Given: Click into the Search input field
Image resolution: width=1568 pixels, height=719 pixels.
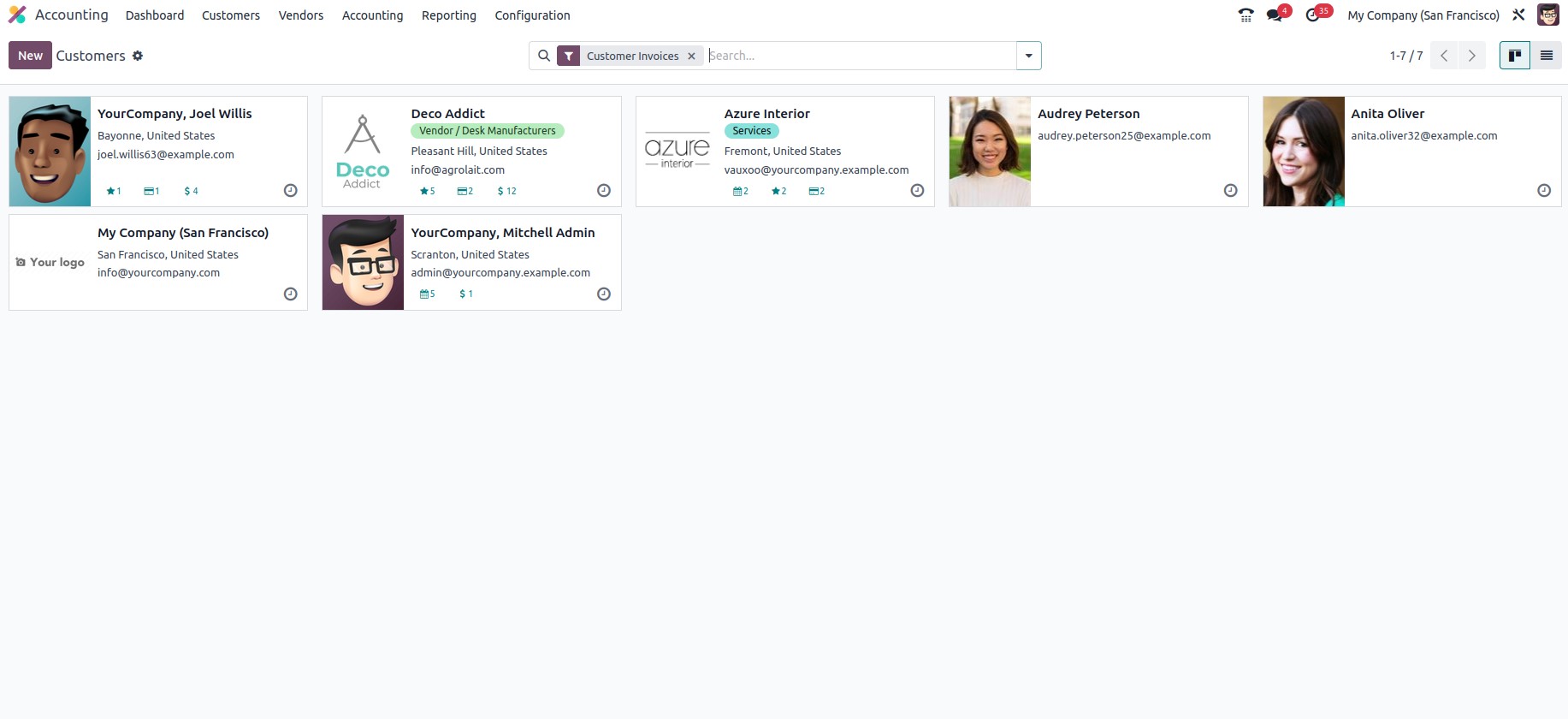Looking at the screenshot, I should 860,56.
